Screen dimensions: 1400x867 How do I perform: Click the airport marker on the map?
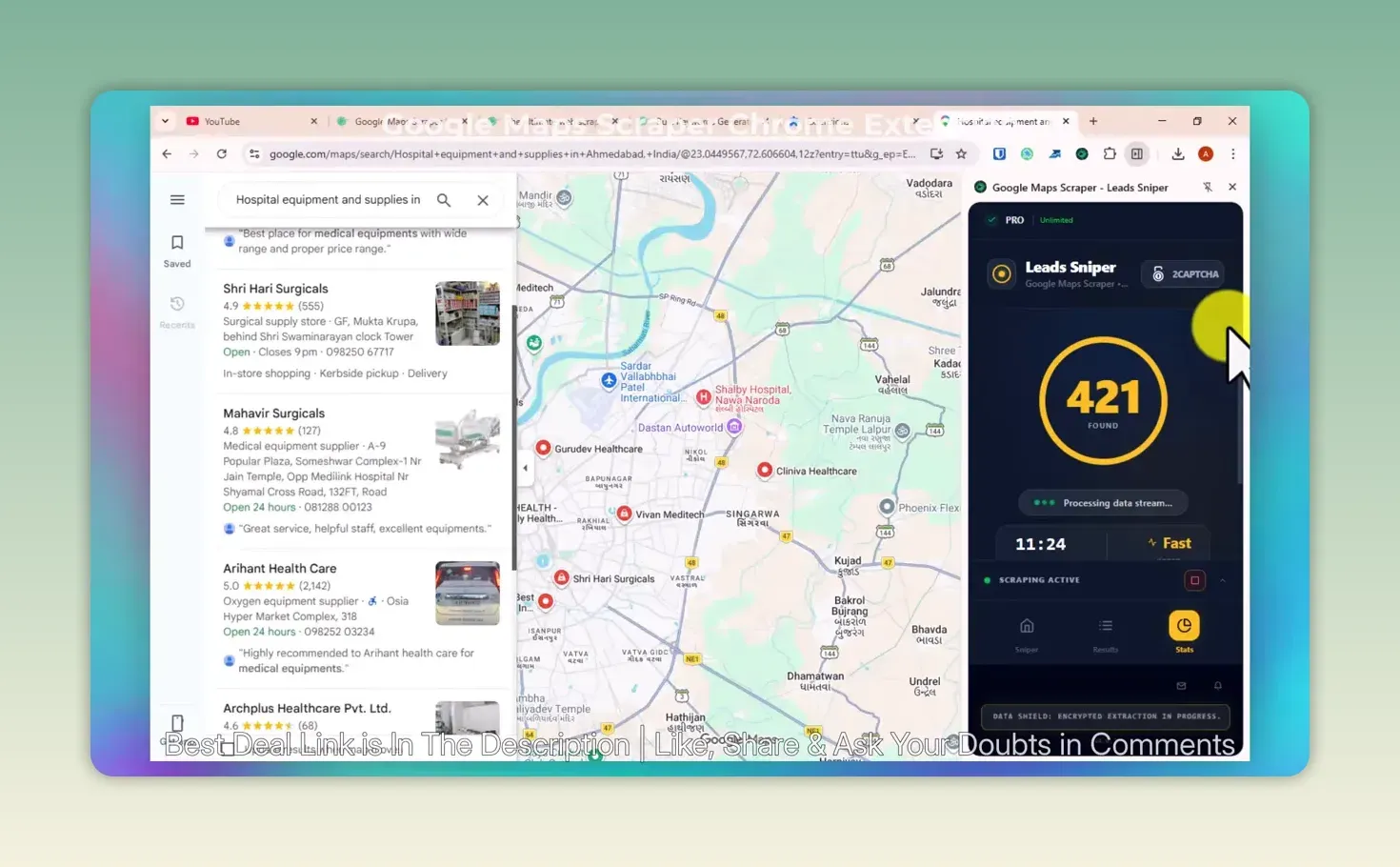[610, 380]
